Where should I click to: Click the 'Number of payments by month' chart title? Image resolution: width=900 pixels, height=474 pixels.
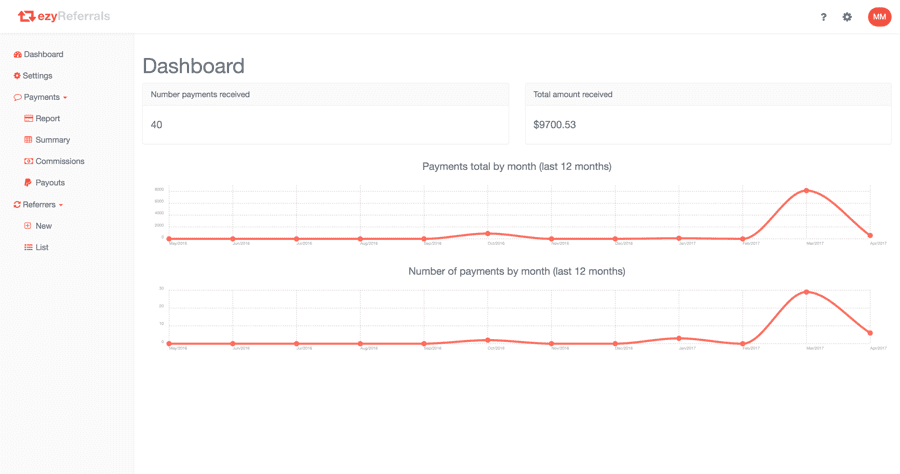point(517,271)
